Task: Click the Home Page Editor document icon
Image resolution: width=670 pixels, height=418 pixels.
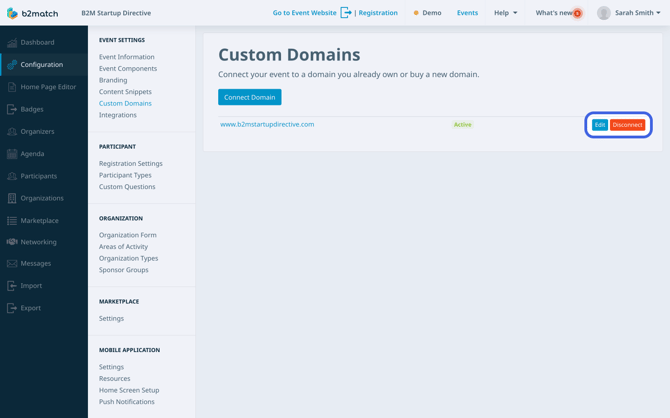Action: 12,87
